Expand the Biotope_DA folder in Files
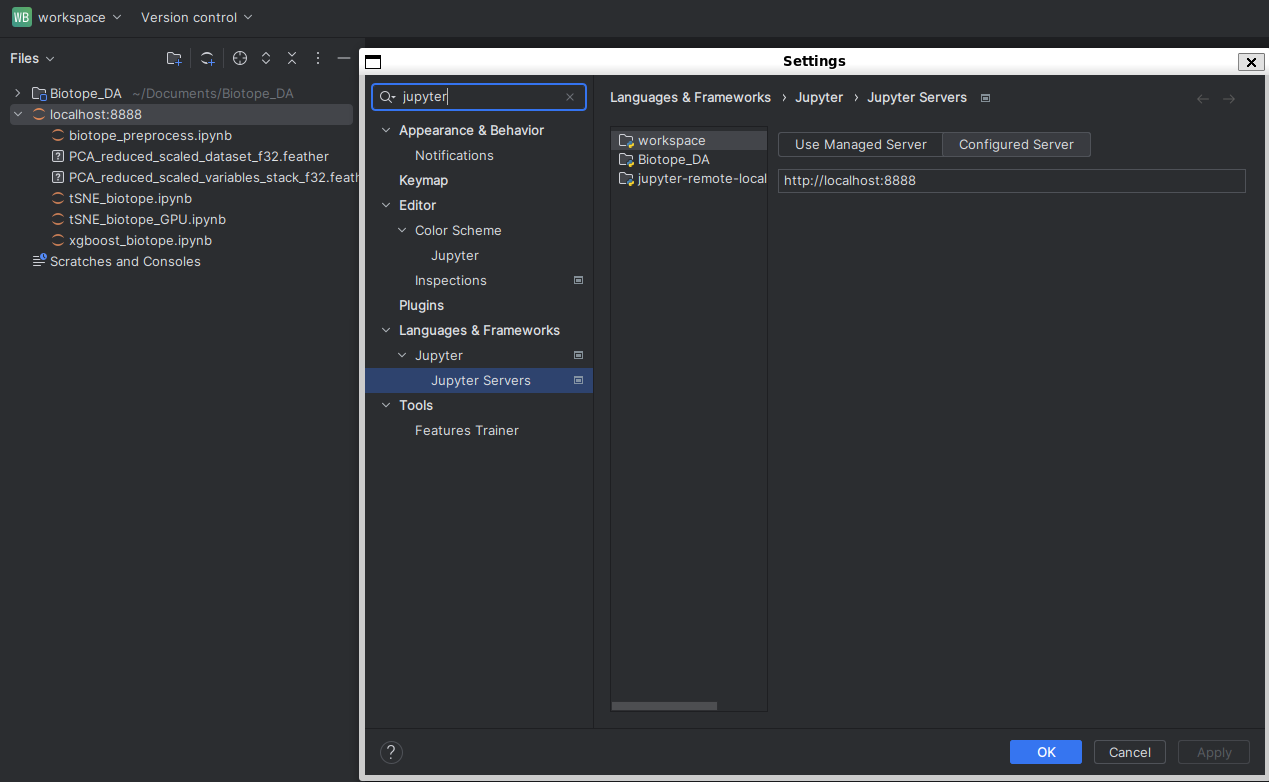This screenshot has height=782, width=1269. pos(18,93)
